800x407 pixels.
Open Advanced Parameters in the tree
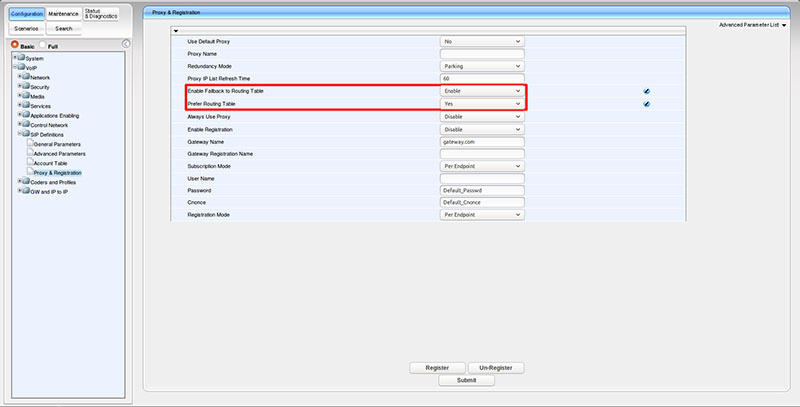coord(60,154)
